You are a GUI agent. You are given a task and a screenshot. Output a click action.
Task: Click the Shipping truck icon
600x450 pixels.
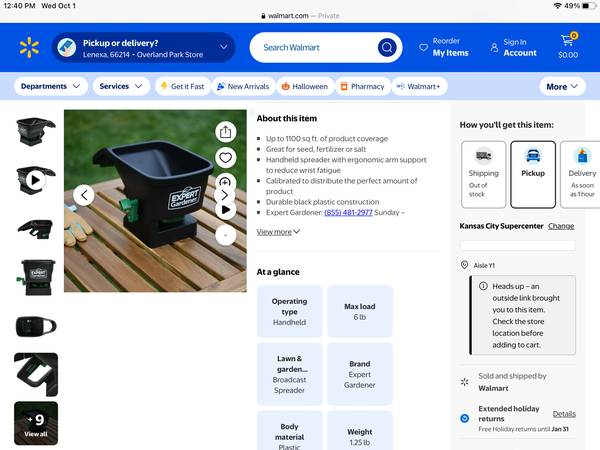pyautogui.click(x=484, y=155)
